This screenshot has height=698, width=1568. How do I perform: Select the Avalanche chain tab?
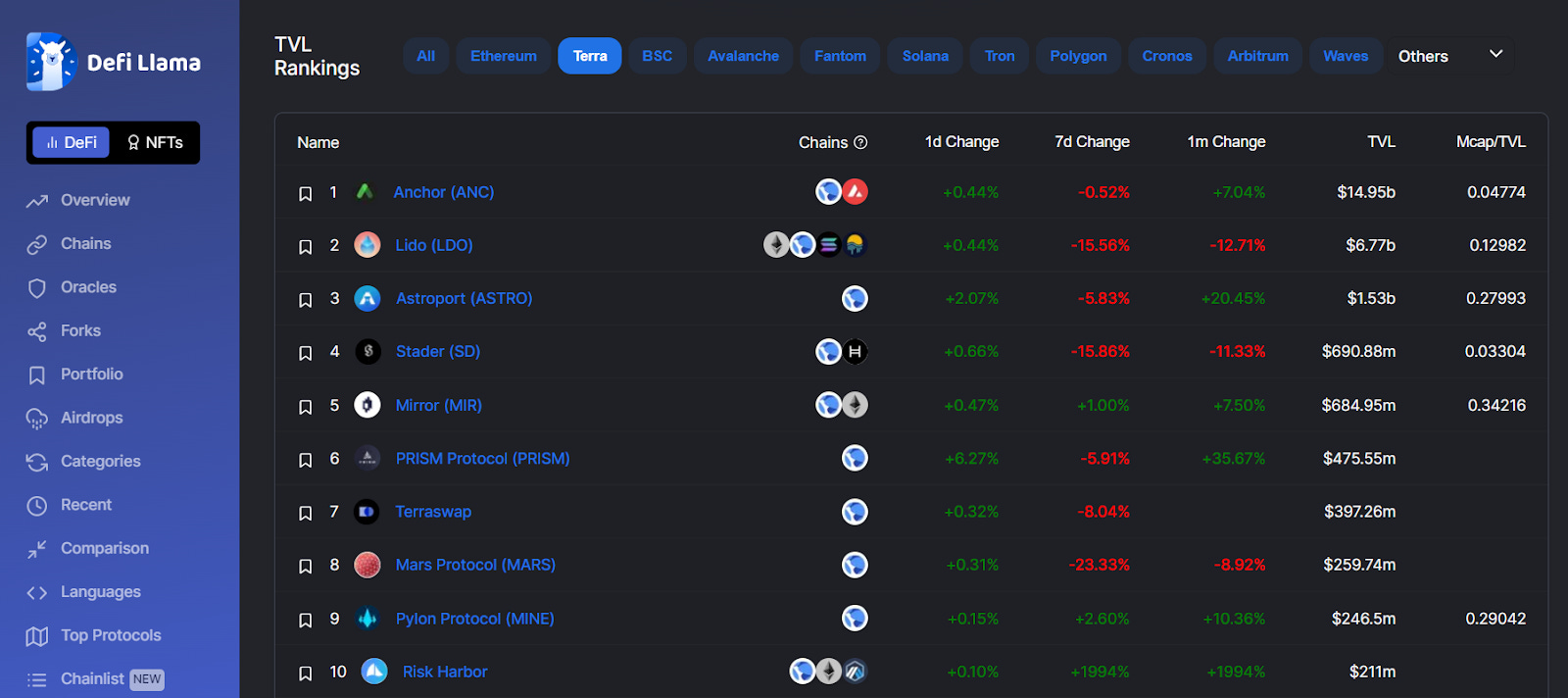744,56
